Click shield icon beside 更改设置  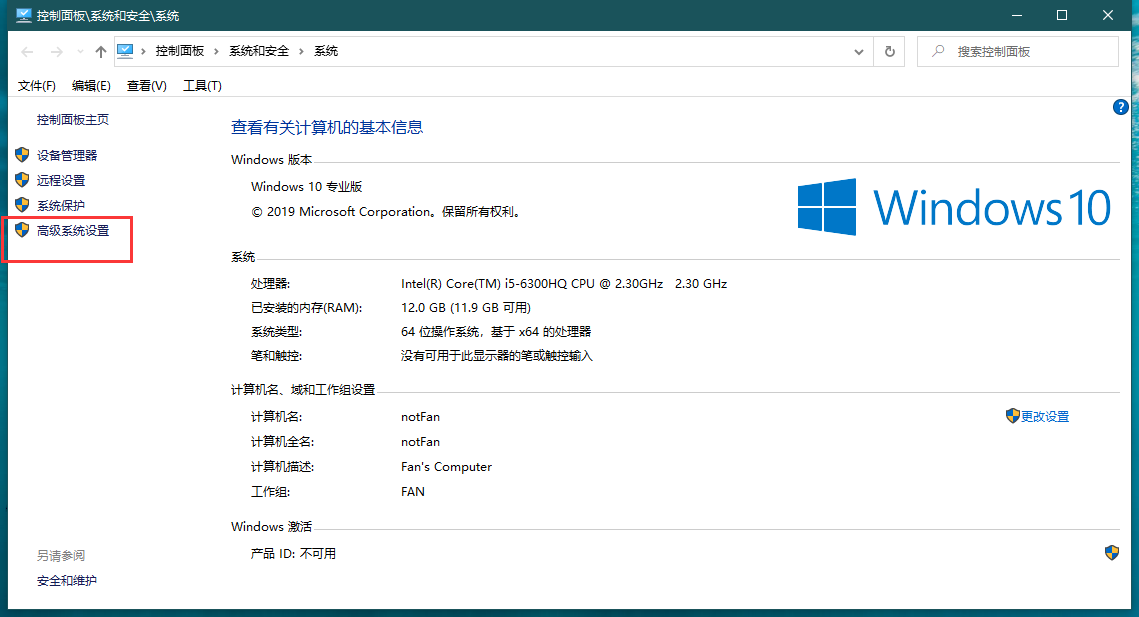pos(1013,416)
